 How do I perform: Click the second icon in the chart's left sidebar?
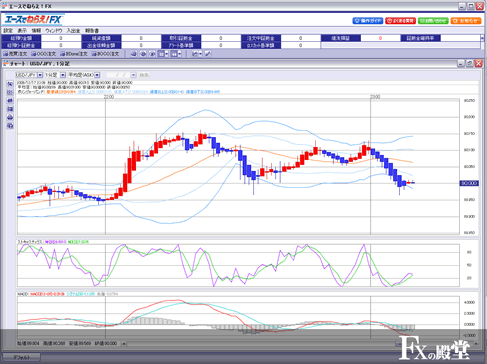(10, 92)
